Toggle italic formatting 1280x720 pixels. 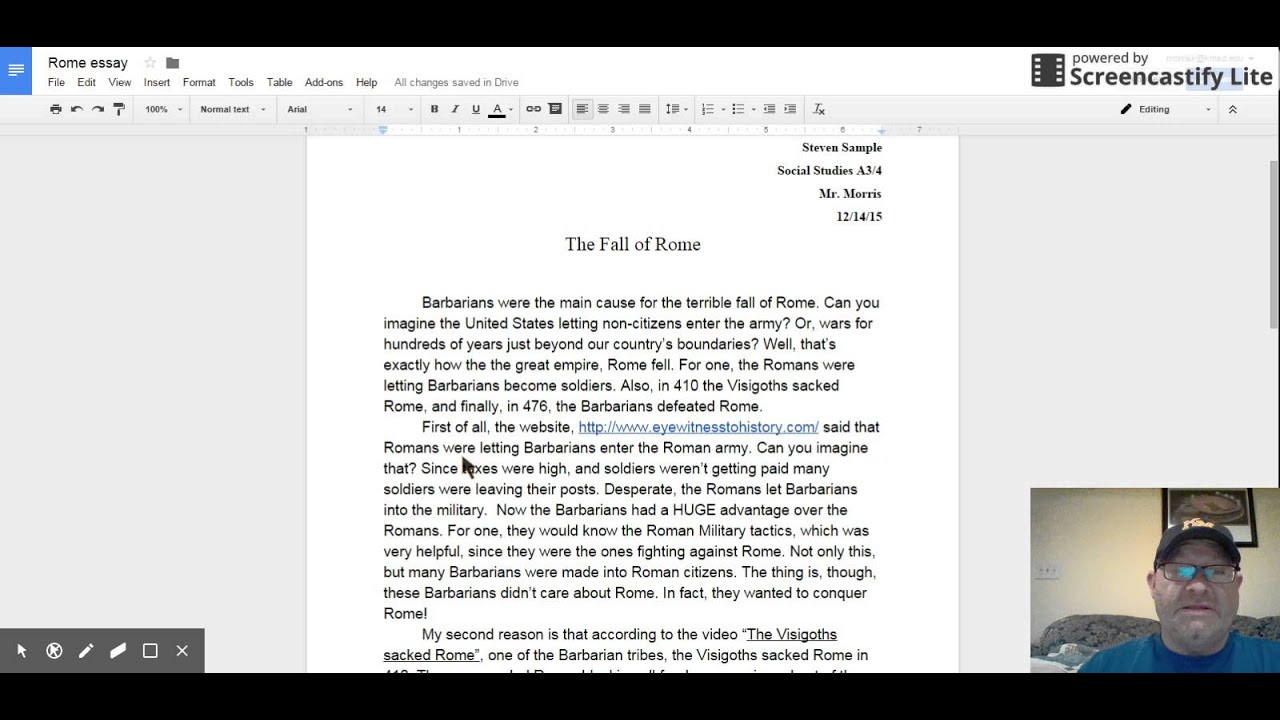pos(455,109)
